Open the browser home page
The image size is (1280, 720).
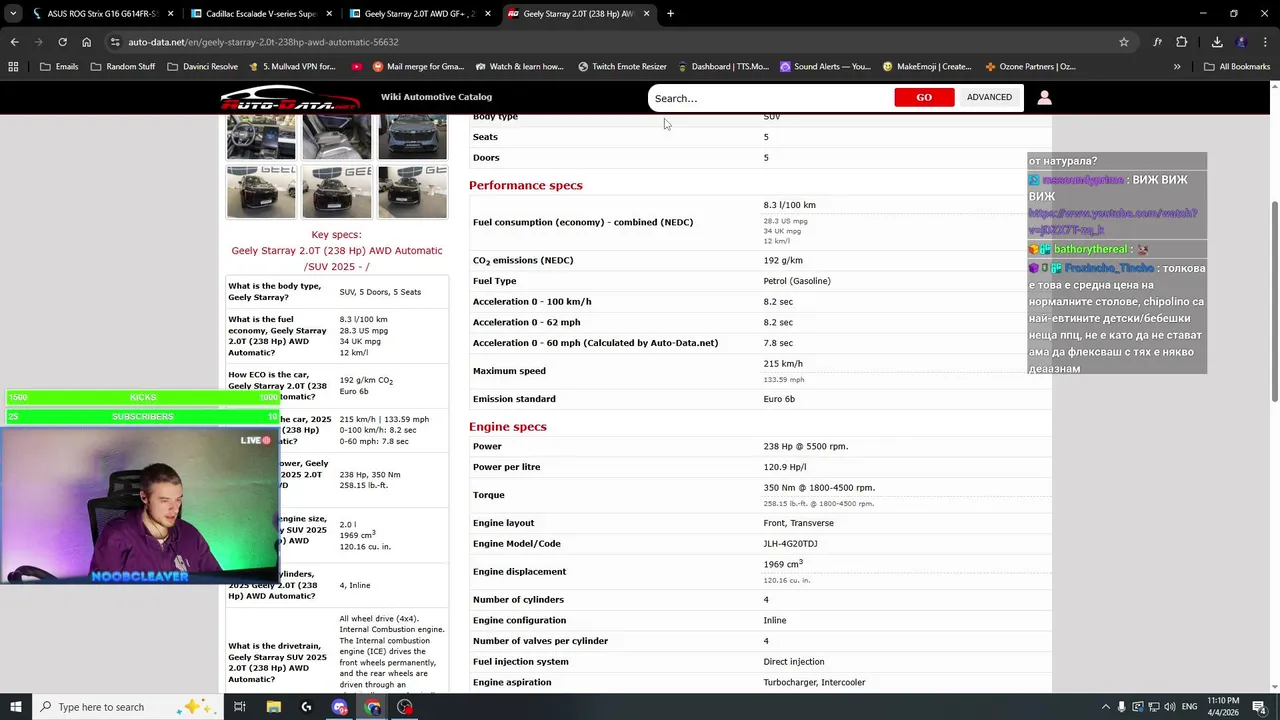(x=86, y=42)
